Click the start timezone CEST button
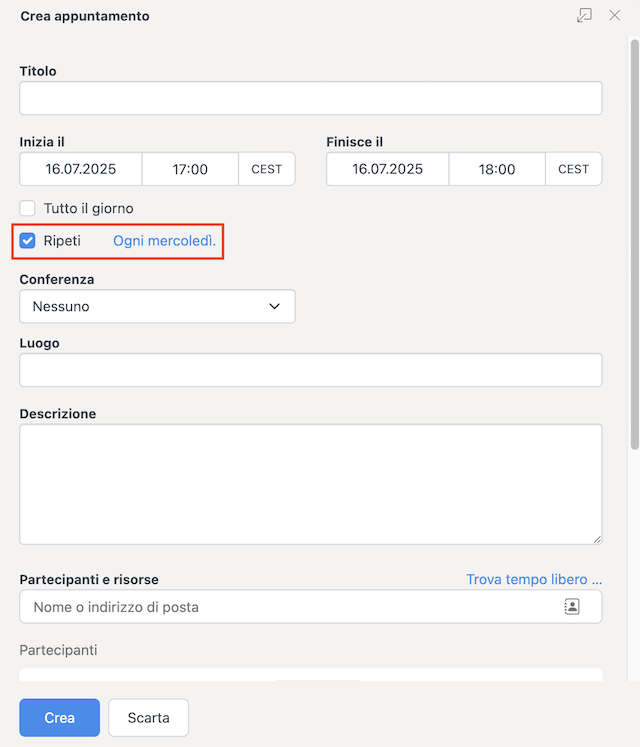 (x=267, y=169)
